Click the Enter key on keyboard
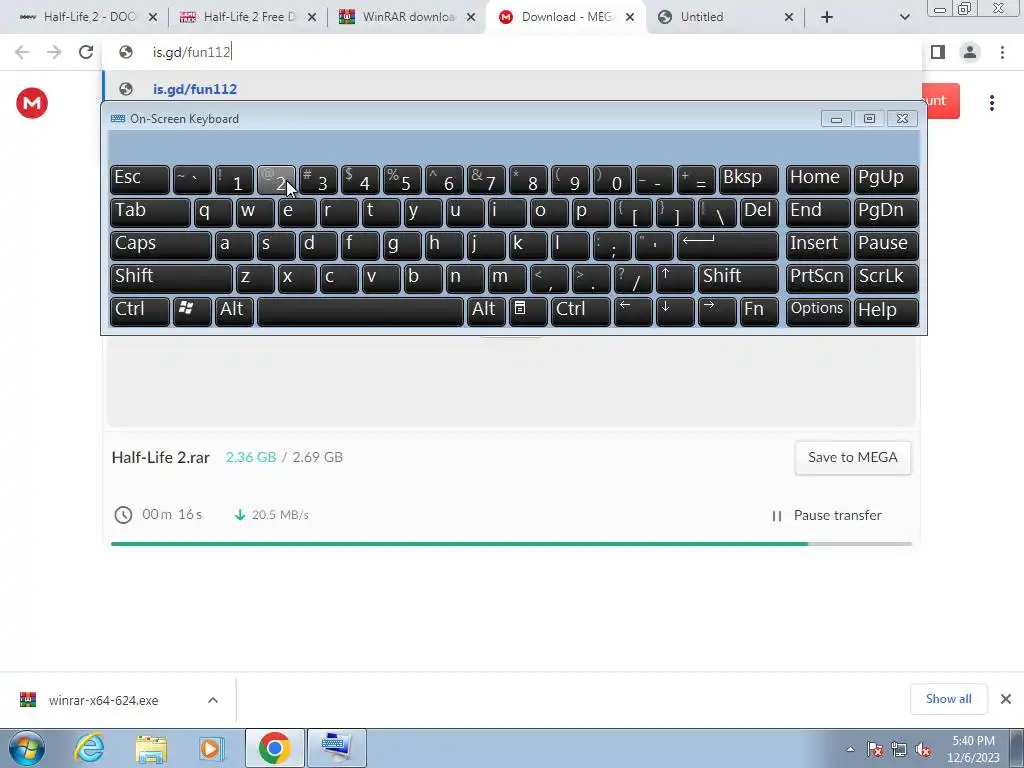The width and height of the screenshot is (1024, 768). pos(728,246)
